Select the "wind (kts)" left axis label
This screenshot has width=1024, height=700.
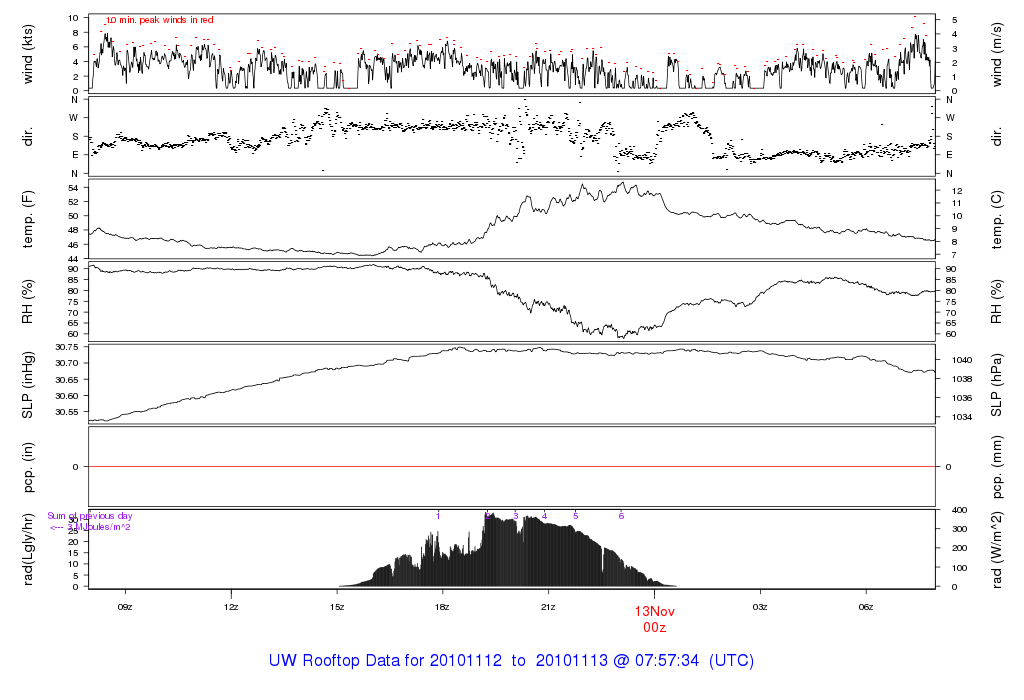click(28, 53)
